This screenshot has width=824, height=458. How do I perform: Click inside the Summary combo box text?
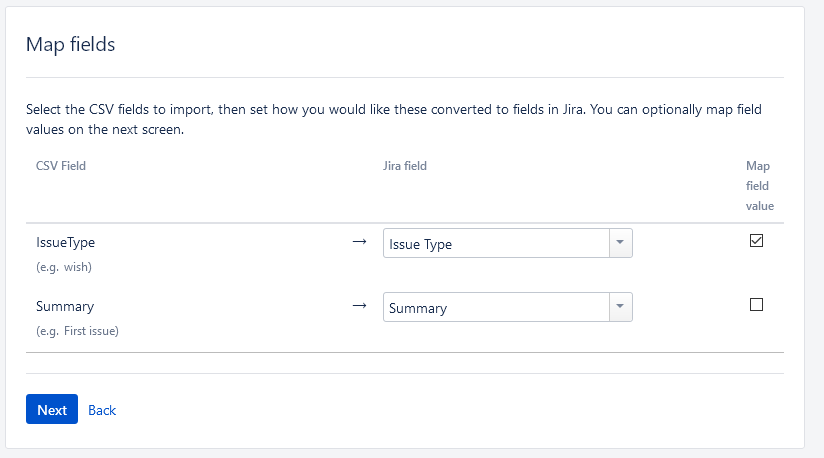click(496, 308)
